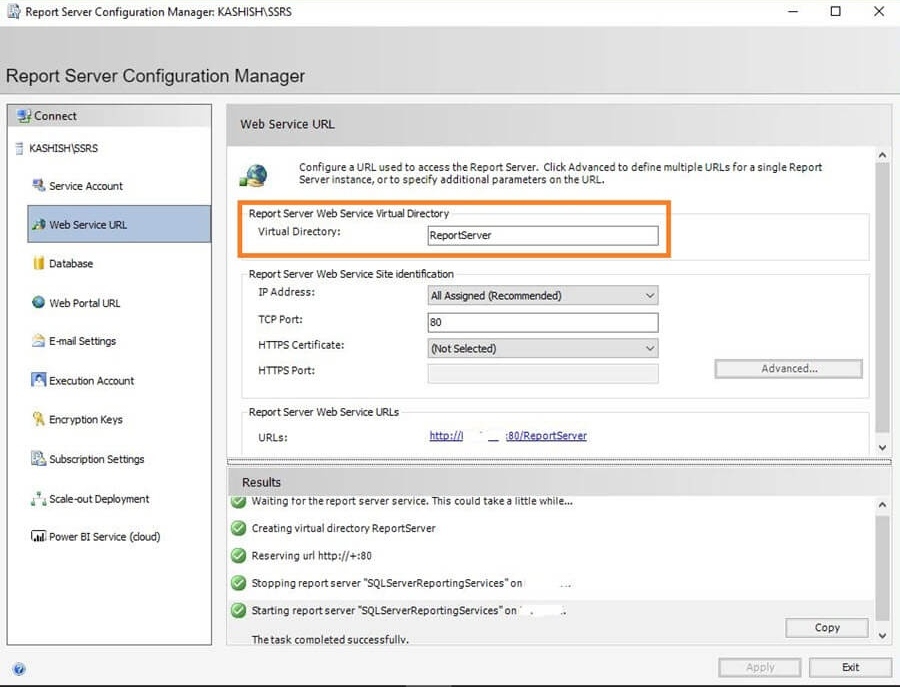Open Power BI Service (cloud) page
The height and width of the screenshot is (687, 900).
pyautogui.click(x=104, y=537)
